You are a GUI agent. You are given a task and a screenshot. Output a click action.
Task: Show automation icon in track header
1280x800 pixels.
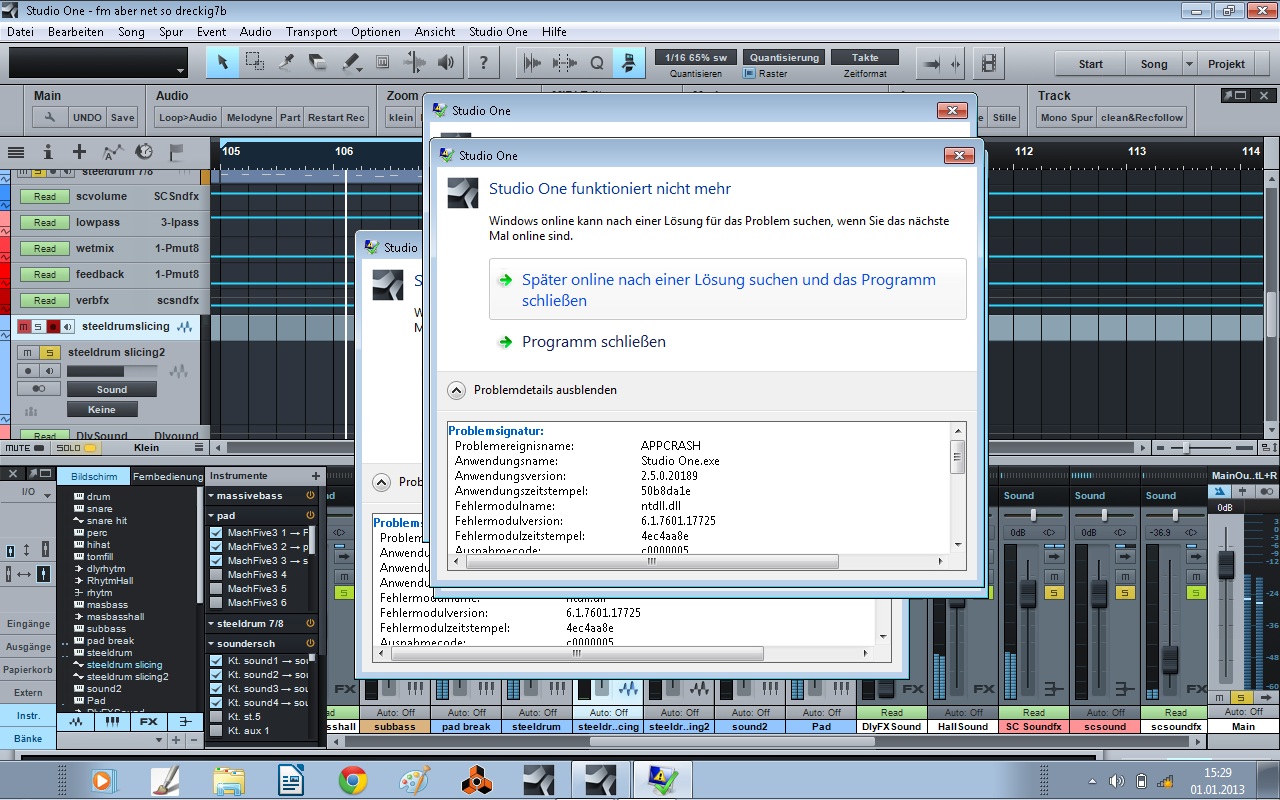[112, 152]
